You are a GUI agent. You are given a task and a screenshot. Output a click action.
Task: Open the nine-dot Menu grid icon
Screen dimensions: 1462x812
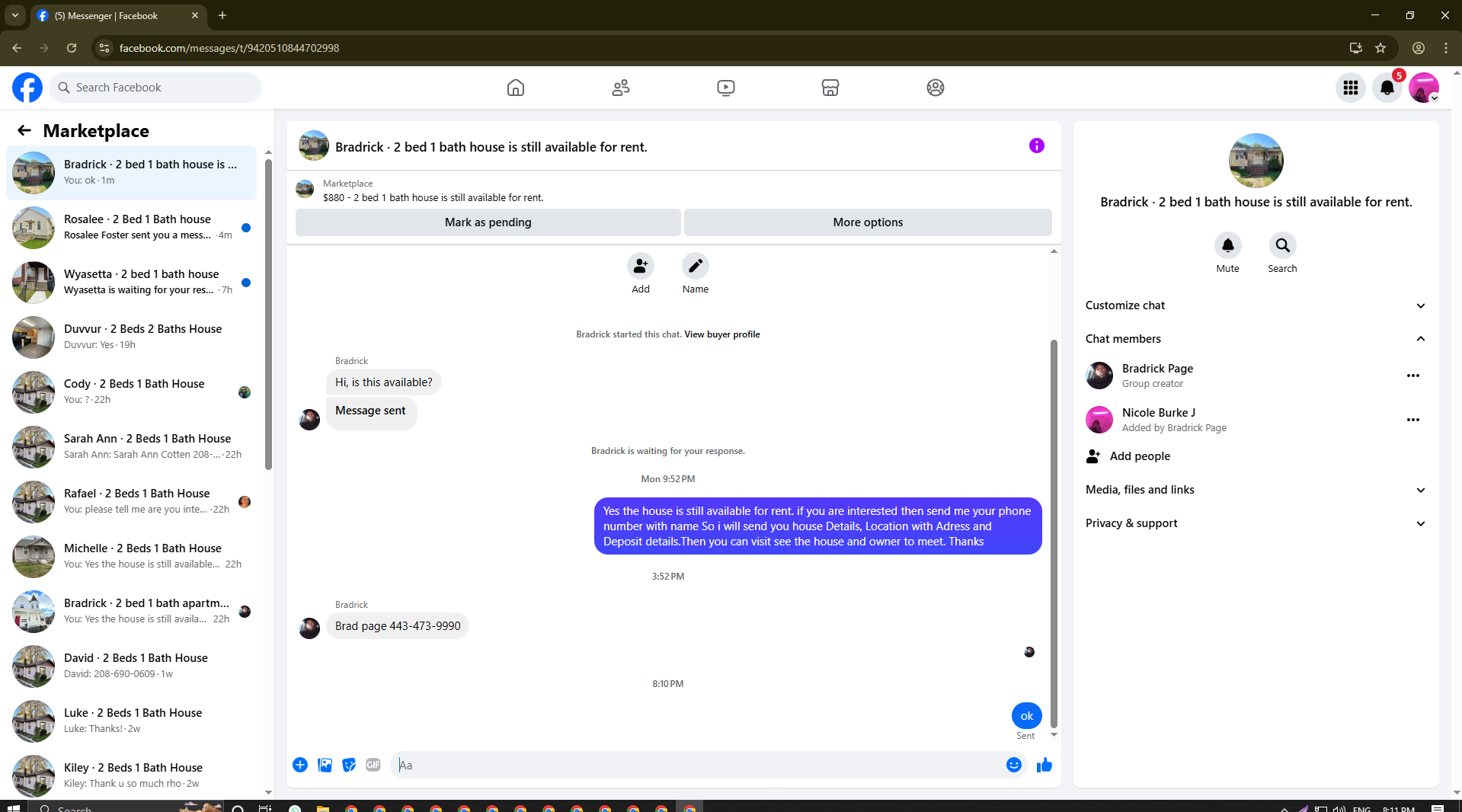click(x=1351, y=88)
